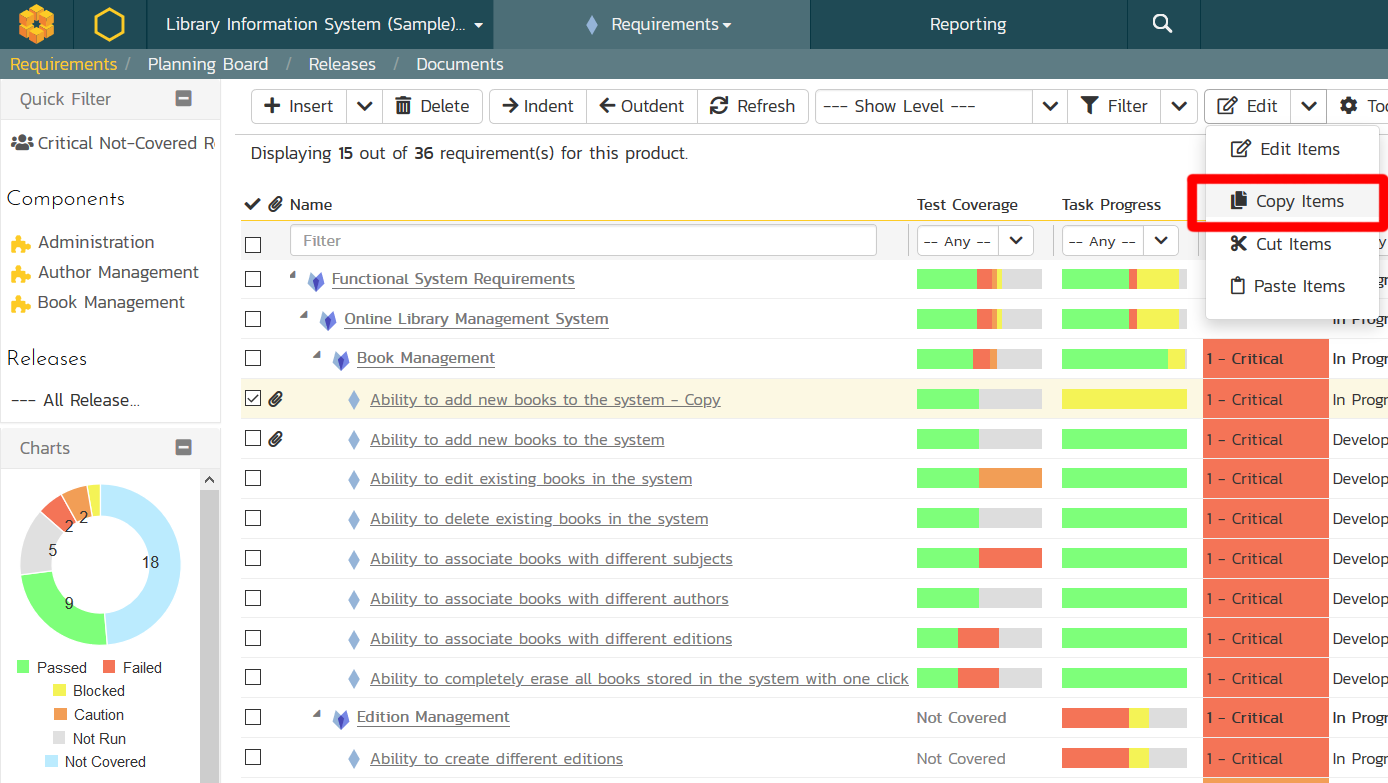Collapse the Quick Filter panel

point(183,98)
